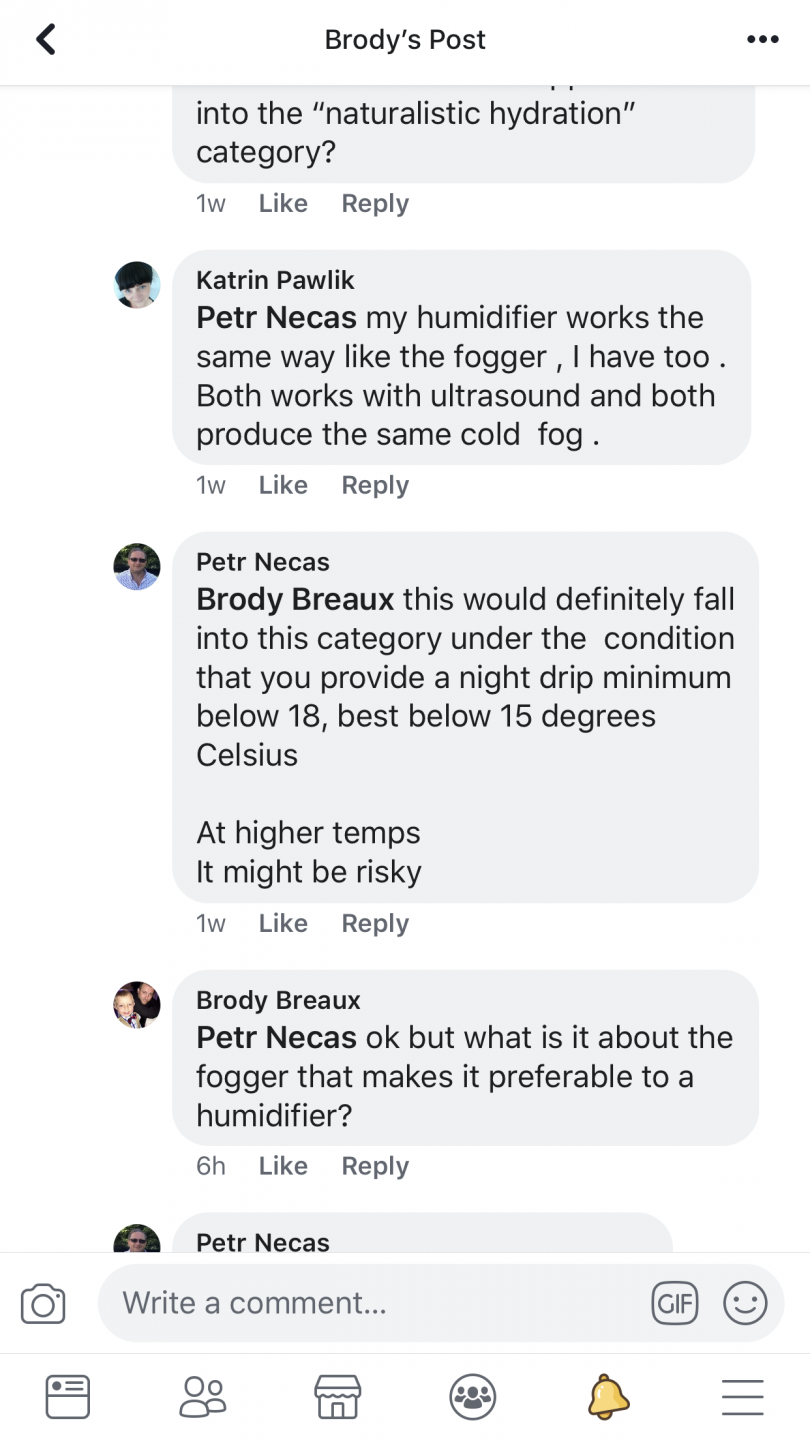Viewport: 810px width, 1440px height.
Task: Tap the camera icon to attach photo
Action: 43,1304
